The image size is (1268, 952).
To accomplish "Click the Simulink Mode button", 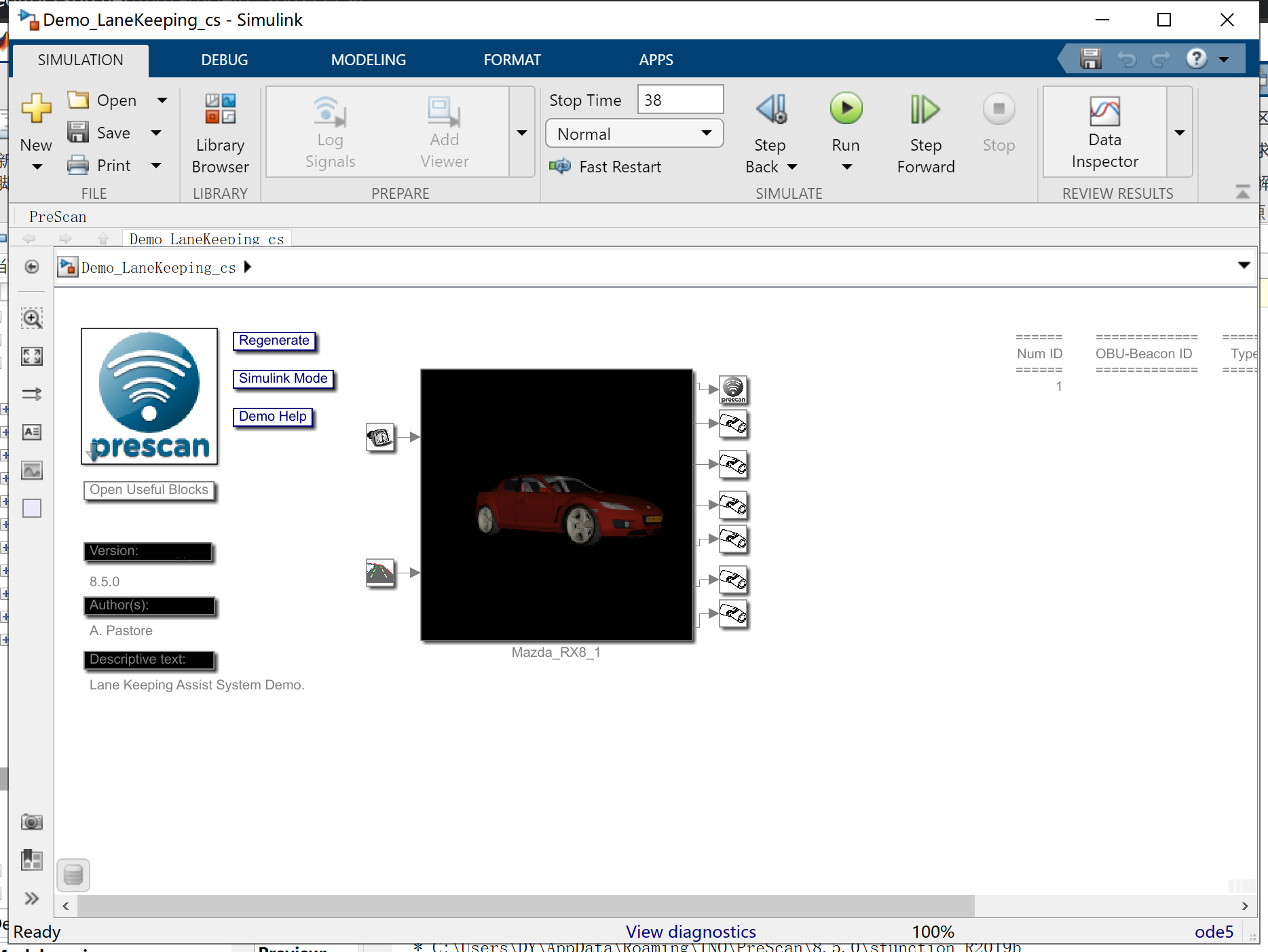I will click(283, 379).
